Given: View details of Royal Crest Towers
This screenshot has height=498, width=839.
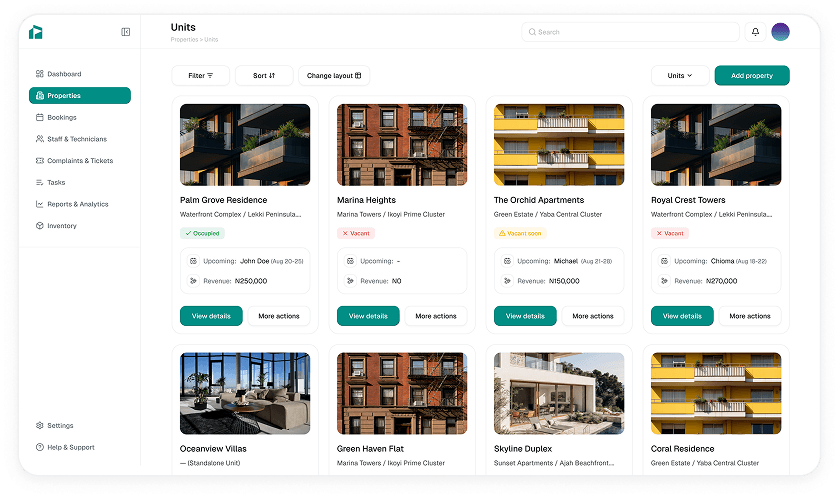Looking at the screenshot, I should (682, 316).
